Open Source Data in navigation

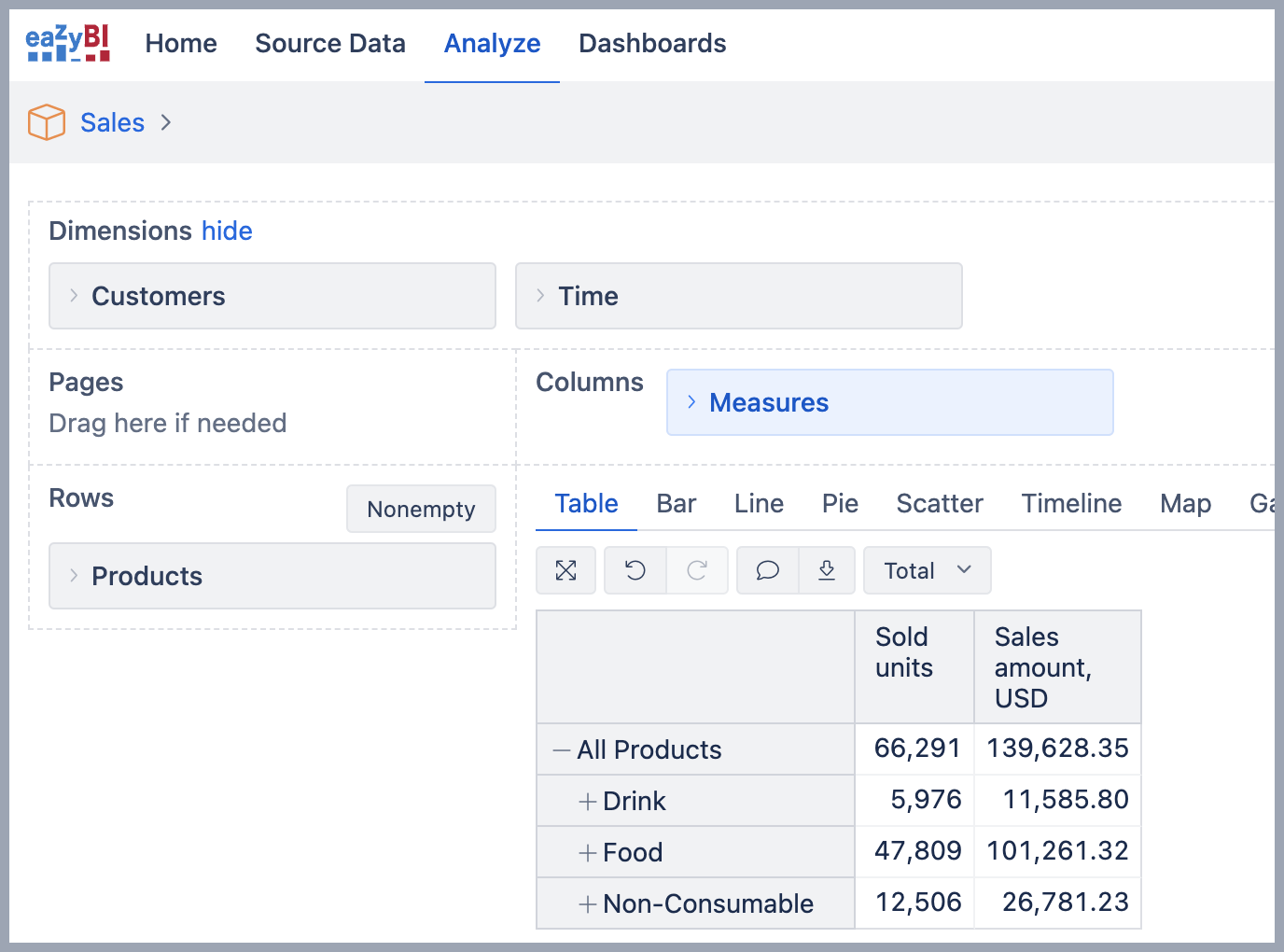coord(330,43)
